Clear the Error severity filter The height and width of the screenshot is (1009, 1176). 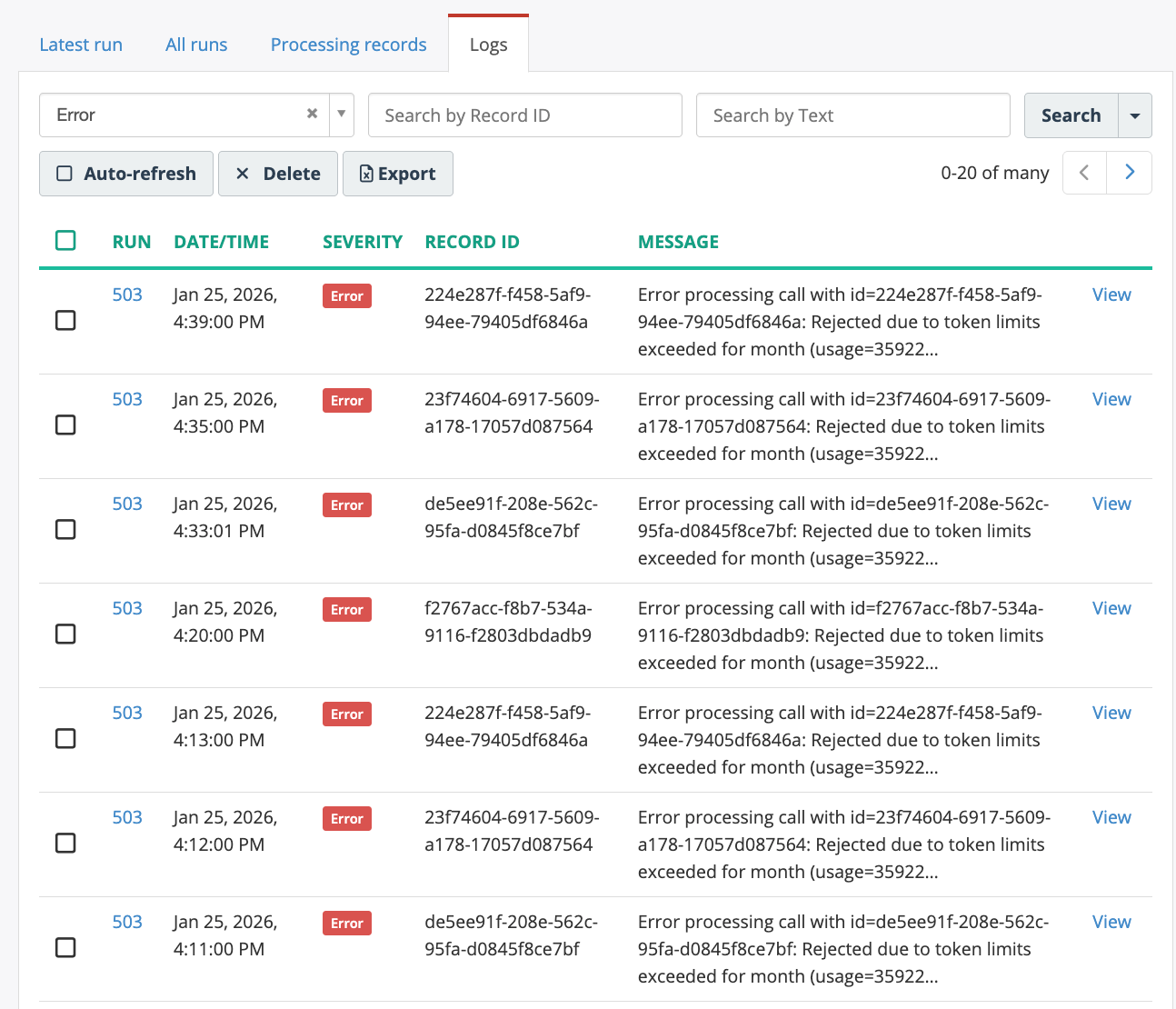click(312, 115)
